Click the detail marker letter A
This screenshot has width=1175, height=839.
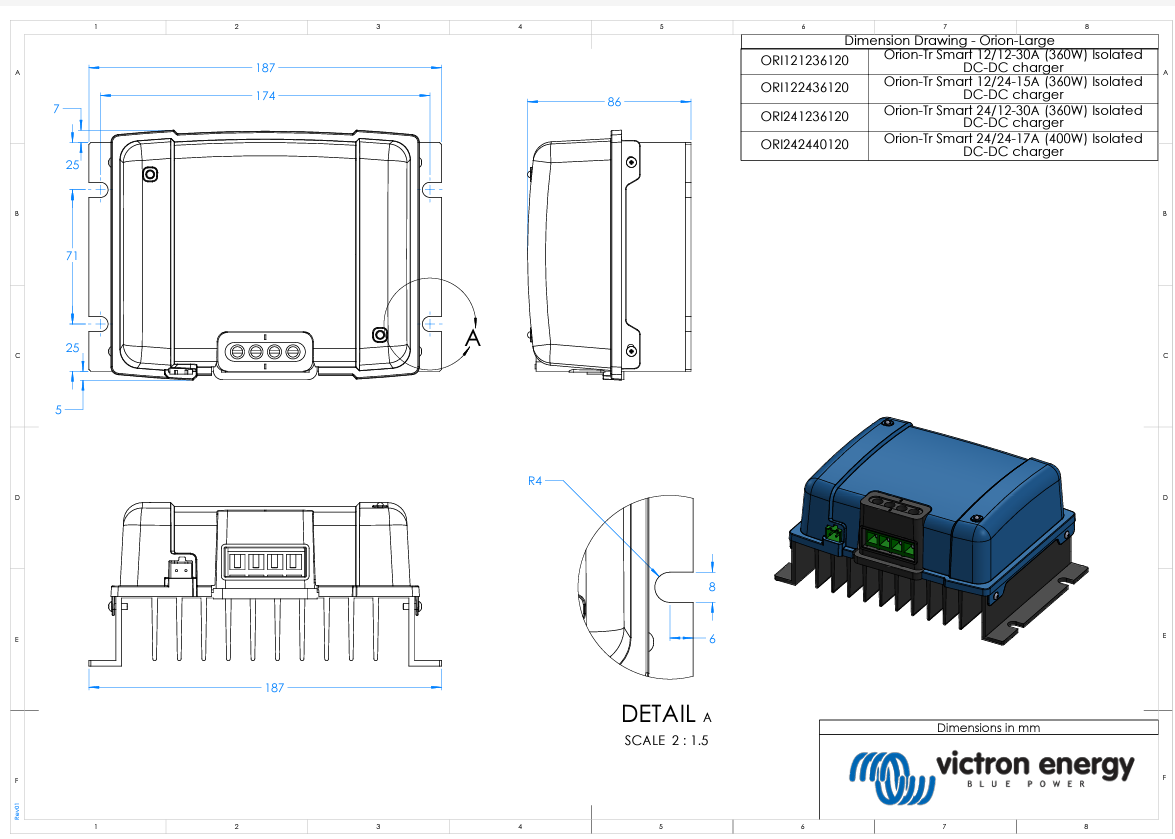[x=474, y=339]
